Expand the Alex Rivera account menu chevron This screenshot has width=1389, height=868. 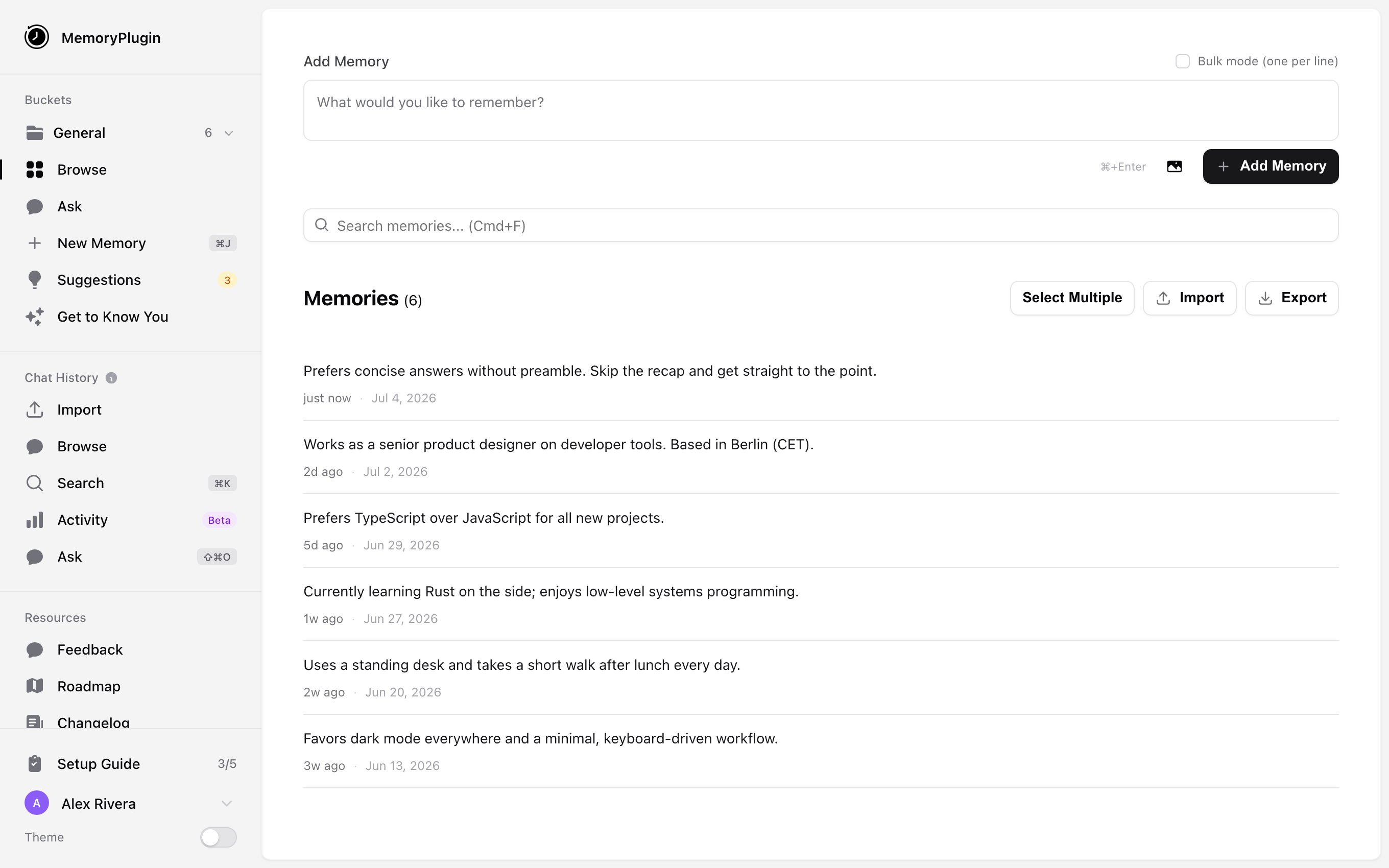pos(227,804)
